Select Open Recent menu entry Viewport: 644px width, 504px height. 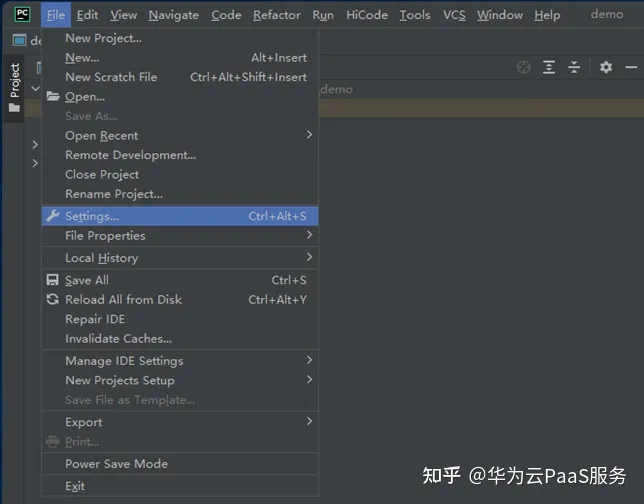[x=180, y=135]
